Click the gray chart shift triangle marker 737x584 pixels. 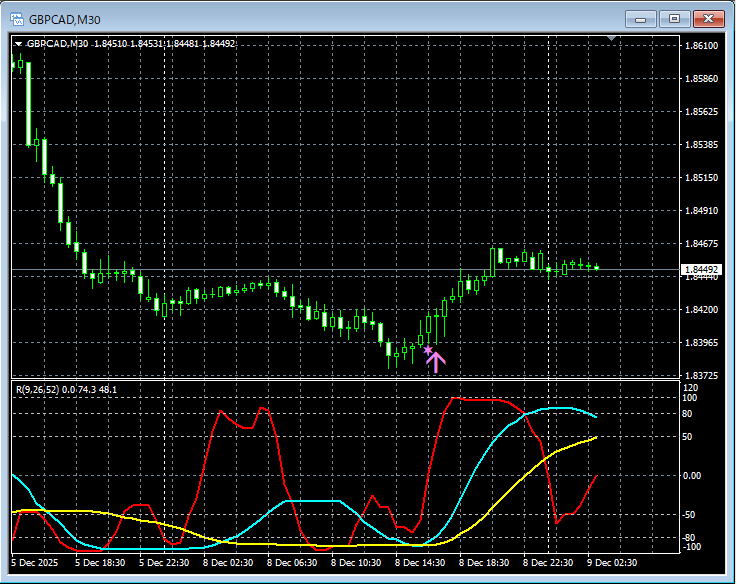pos(613,39)
